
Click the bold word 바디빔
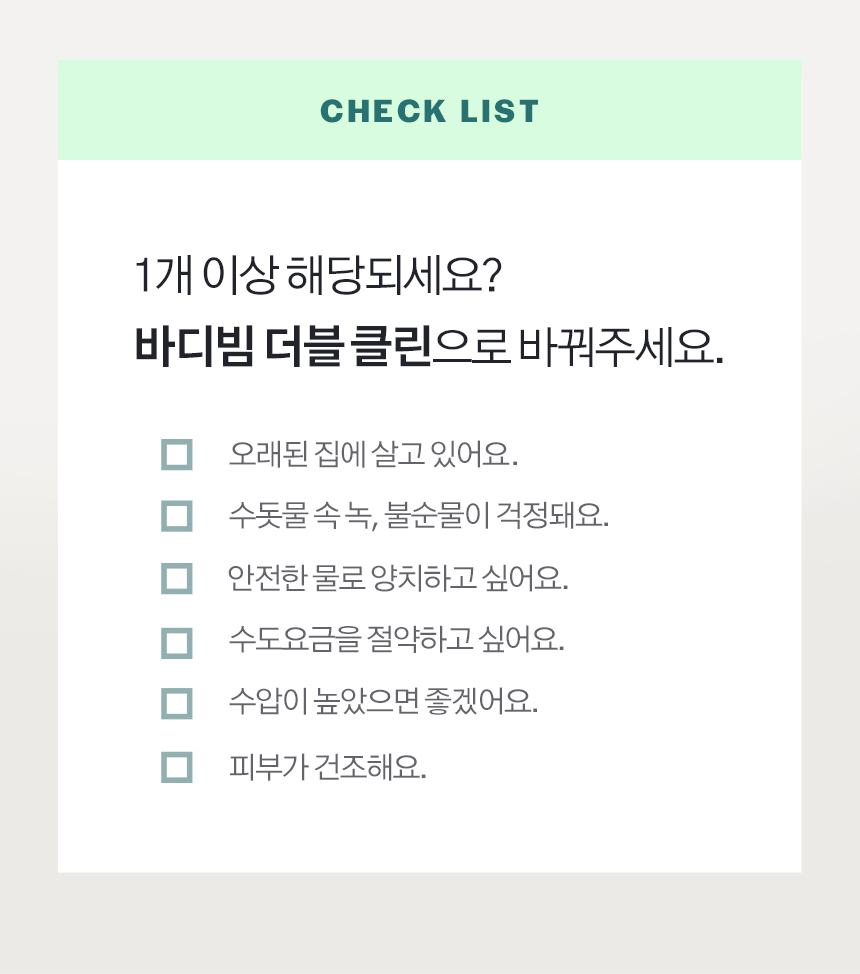194,345
